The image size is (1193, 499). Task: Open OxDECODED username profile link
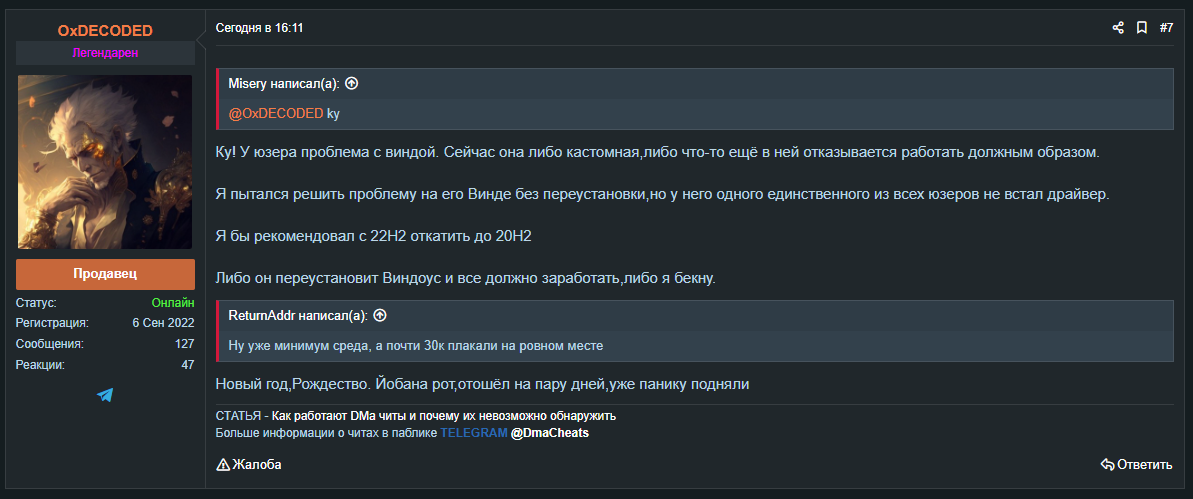pyautogui.click(x=105, y=30)
